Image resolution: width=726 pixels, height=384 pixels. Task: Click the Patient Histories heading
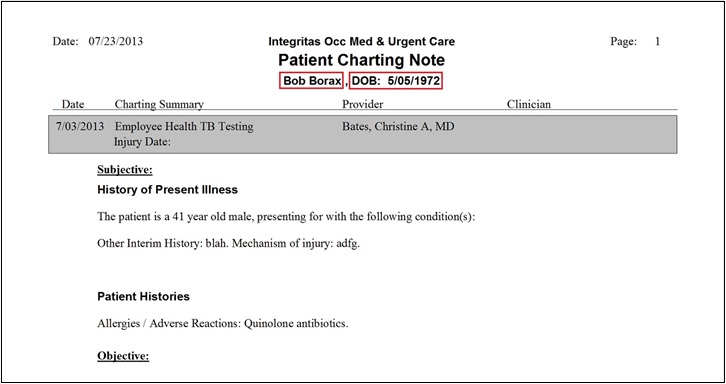coord(144,296)
